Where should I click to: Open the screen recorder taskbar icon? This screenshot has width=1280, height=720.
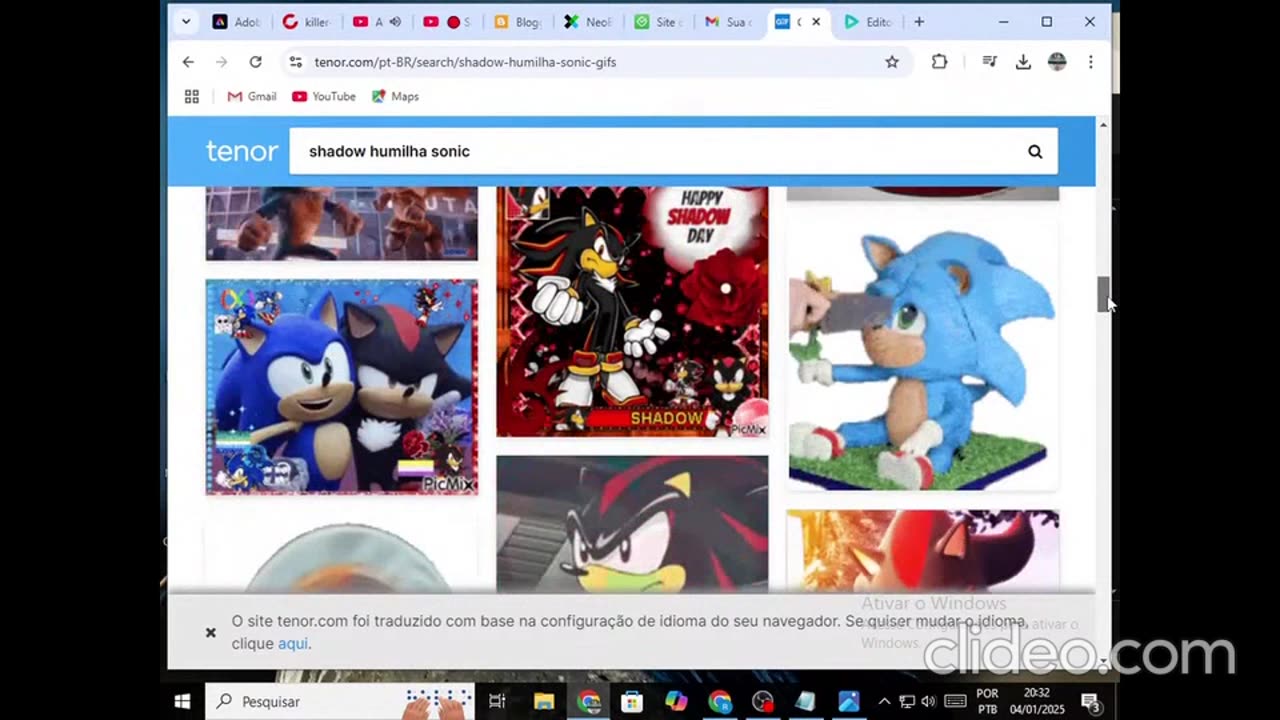[x=764, y=701]
